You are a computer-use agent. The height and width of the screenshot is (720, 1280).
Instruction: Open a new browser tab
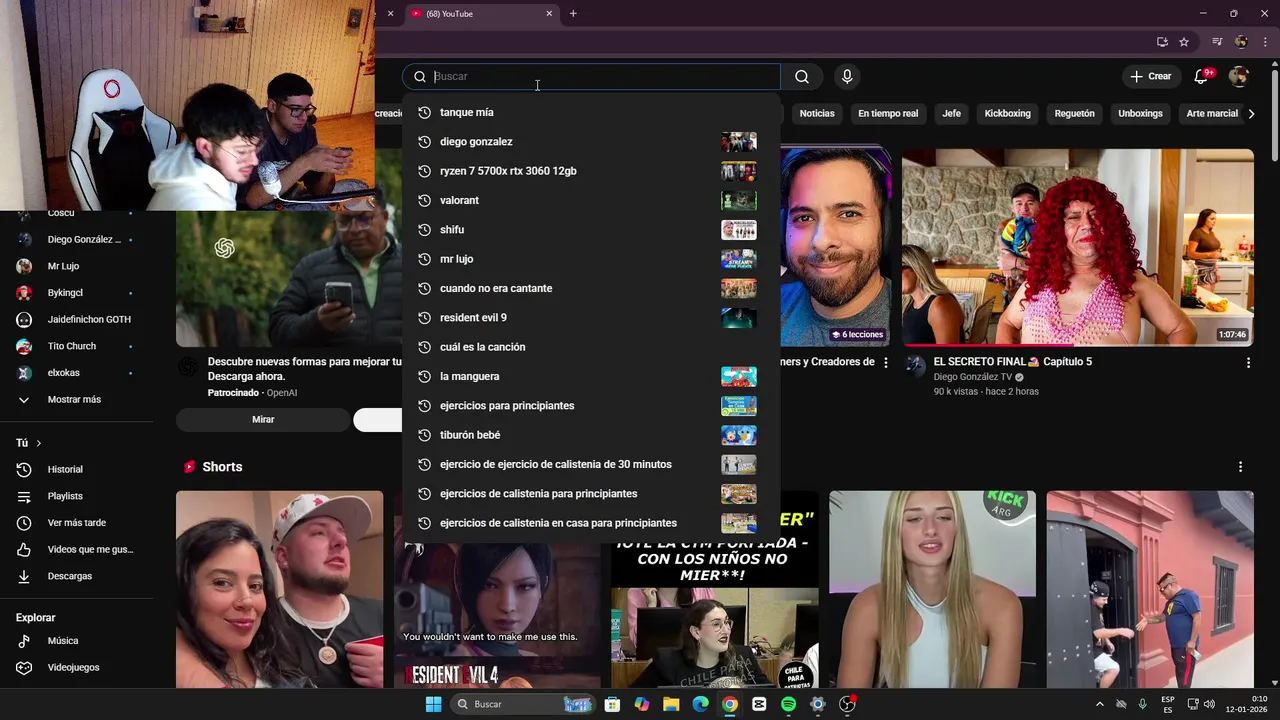573,14
